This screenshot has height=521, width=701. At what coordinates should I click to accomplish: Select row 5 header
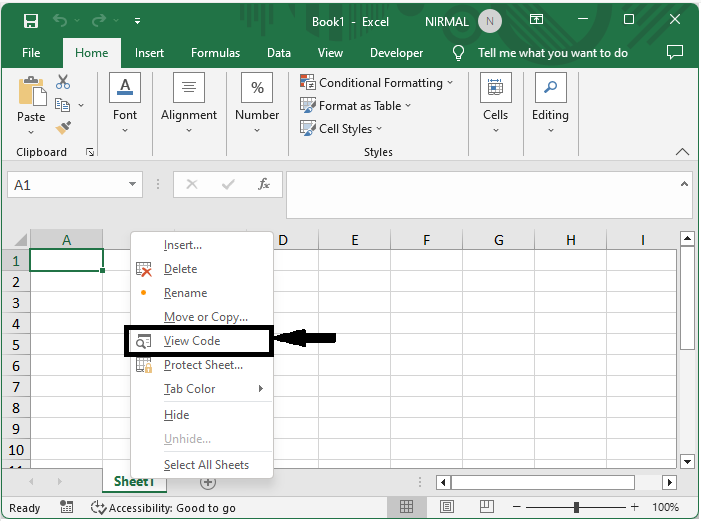pyautogui.click(x=16, y=345)
